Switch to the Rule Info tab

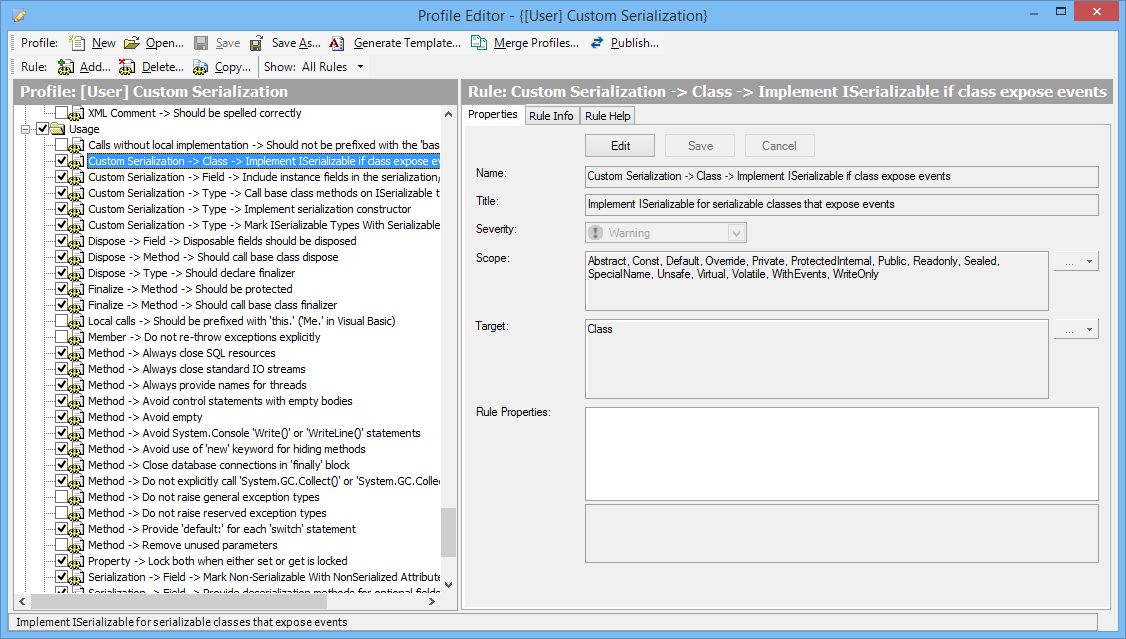[x=551, y=116]
